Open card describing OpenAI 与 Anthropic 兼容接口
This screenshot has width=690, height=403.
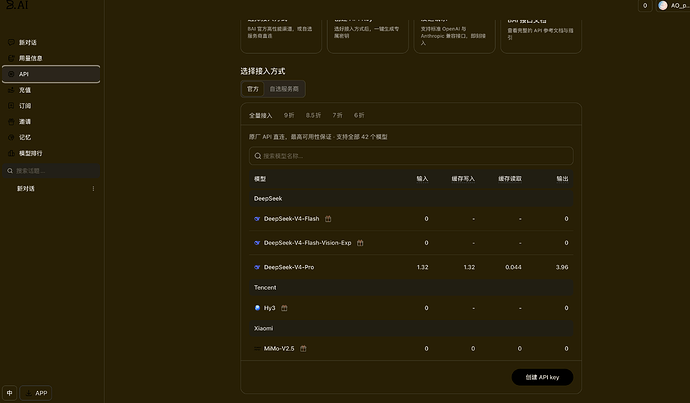(x=454, y=36)
